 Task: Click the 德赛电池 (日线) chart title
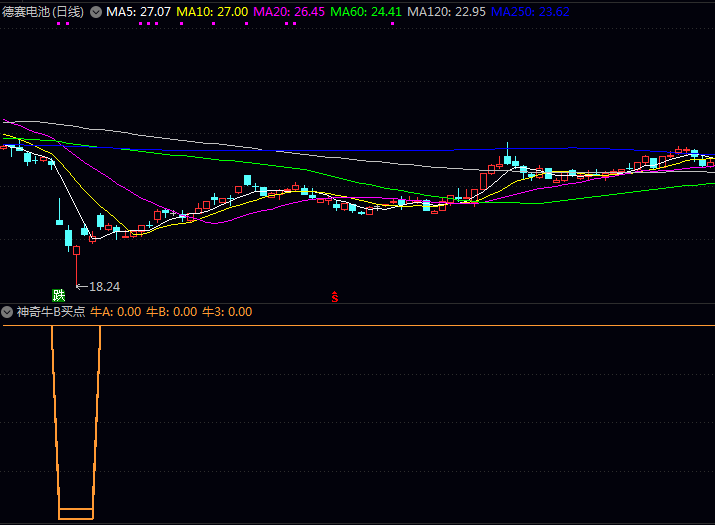[43, 12]
